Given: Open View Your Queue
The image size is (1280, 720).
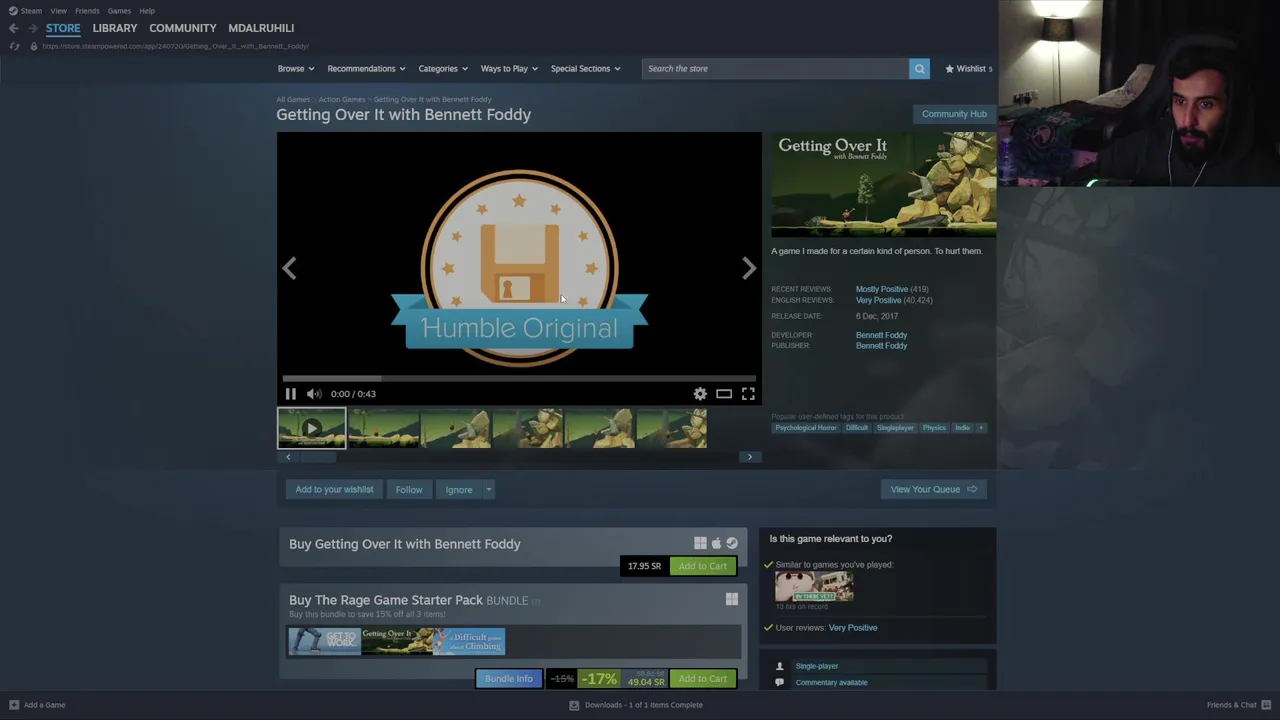Looking at the screenshot, I should click(933, 490).
